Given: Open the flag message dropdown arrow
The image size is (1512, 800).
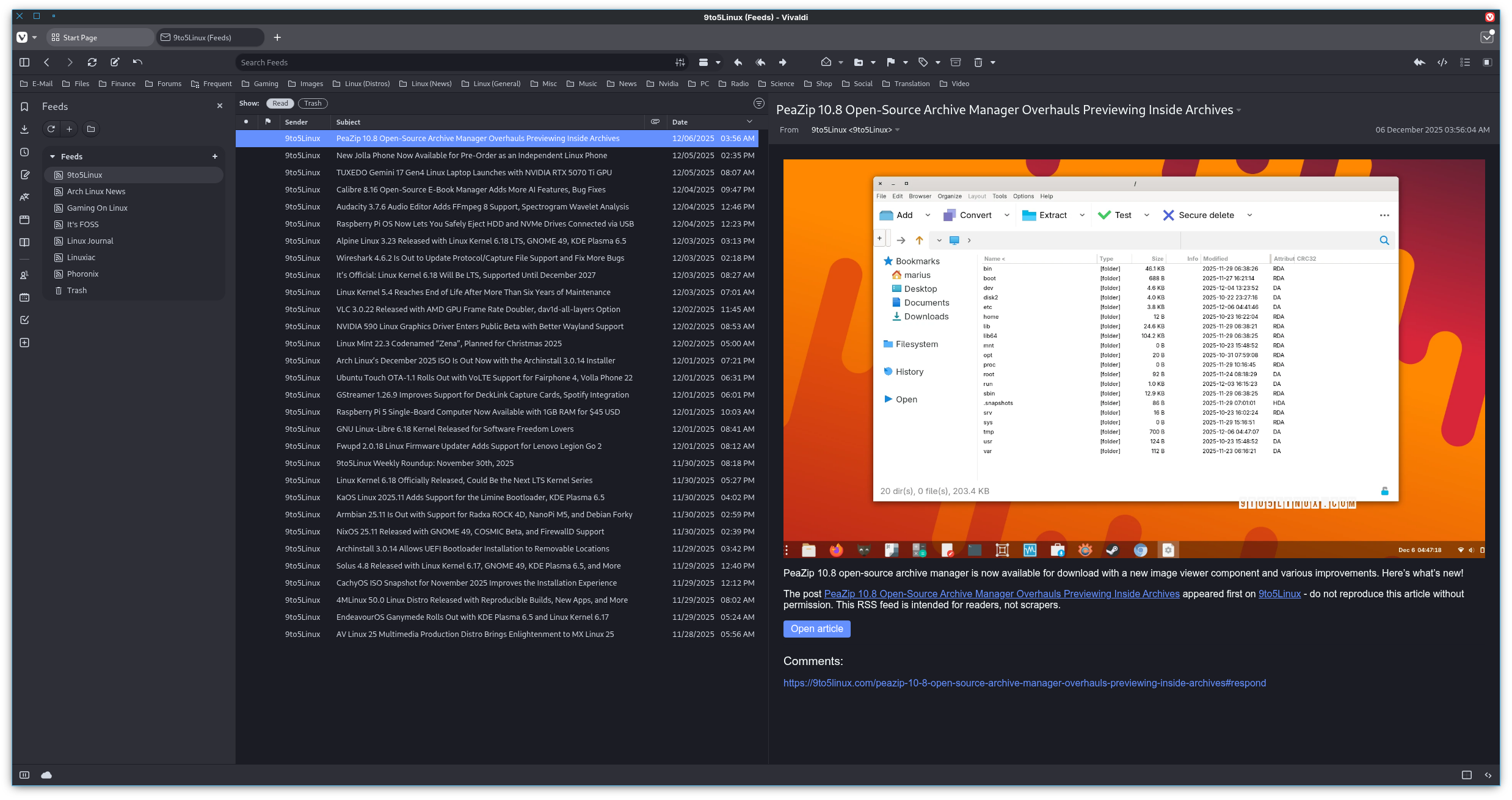Looking at the screenshot, I should [x=906, y=62].
